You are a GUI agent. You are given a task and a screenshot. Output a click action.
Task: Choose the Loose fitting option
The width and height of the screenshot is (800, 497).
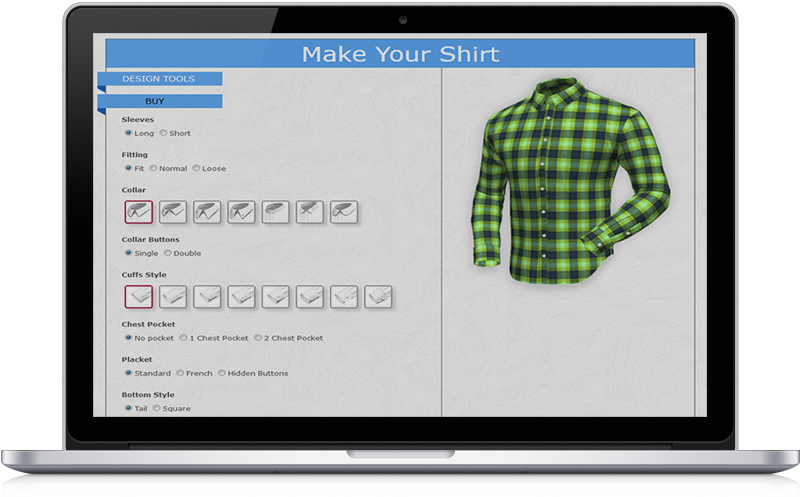pos(196,168)
